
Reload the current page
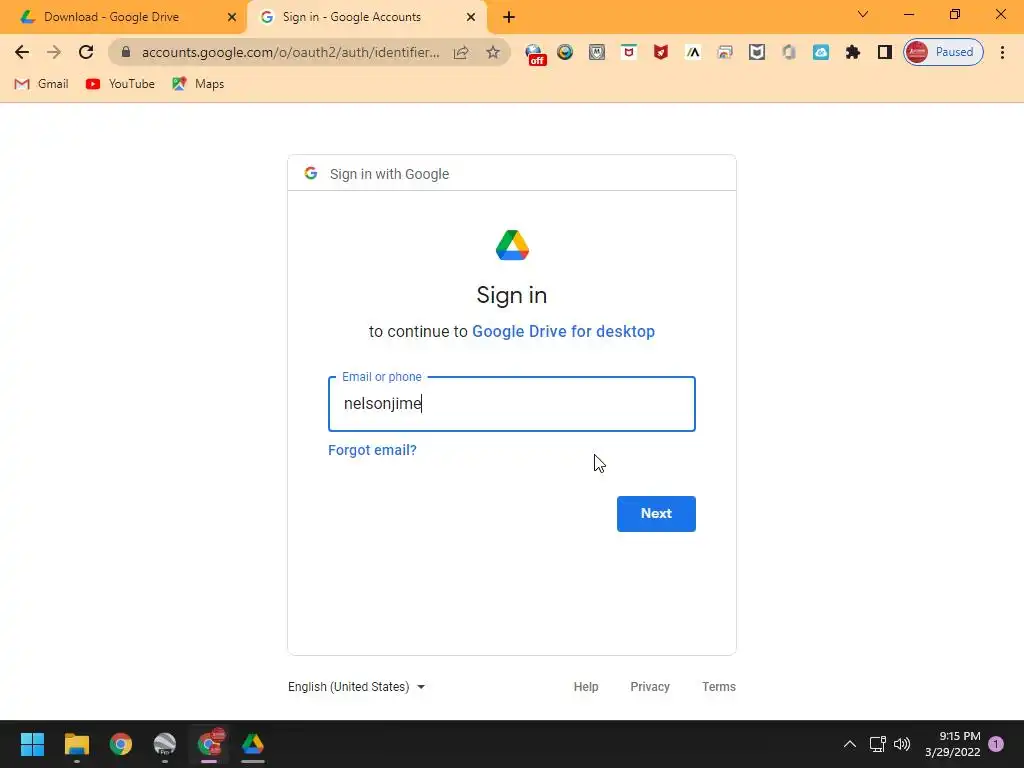tap(86, 52)
